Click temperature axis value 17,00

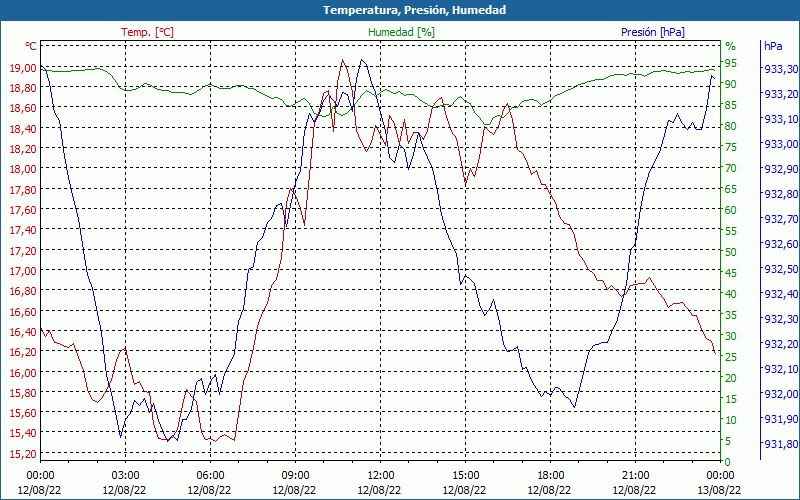(x=23, y=271)
